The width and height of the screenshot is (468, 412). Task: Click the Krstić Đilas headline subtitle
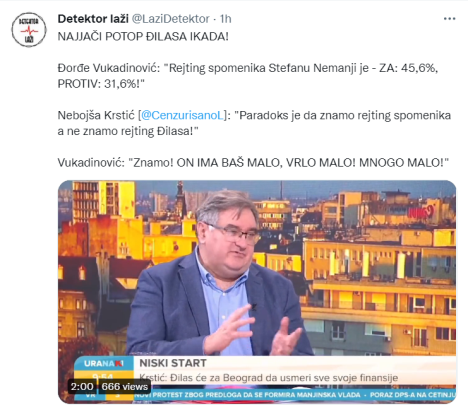coord(269,378)
